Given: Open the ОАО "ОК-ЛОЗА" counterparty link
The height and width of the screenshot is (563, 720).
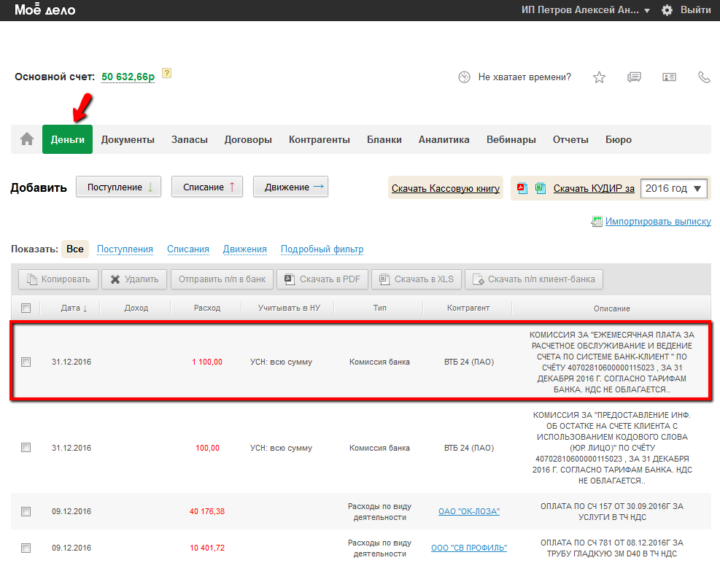Looking at the screenshot, I should (468, 511).
